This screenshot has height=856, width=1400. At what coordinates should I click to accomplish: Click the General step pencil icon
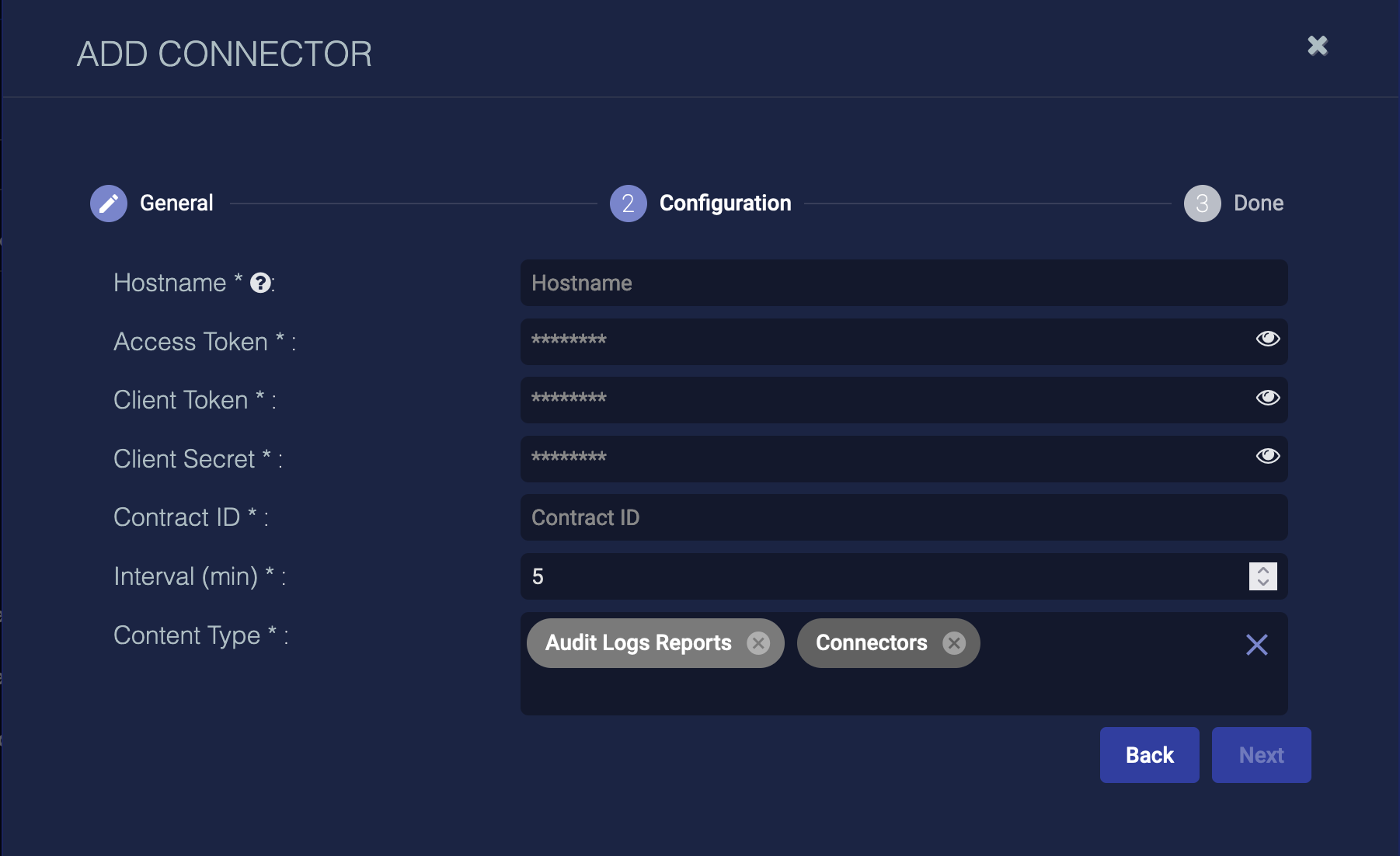pyautogui.click(x=109, y=204)
